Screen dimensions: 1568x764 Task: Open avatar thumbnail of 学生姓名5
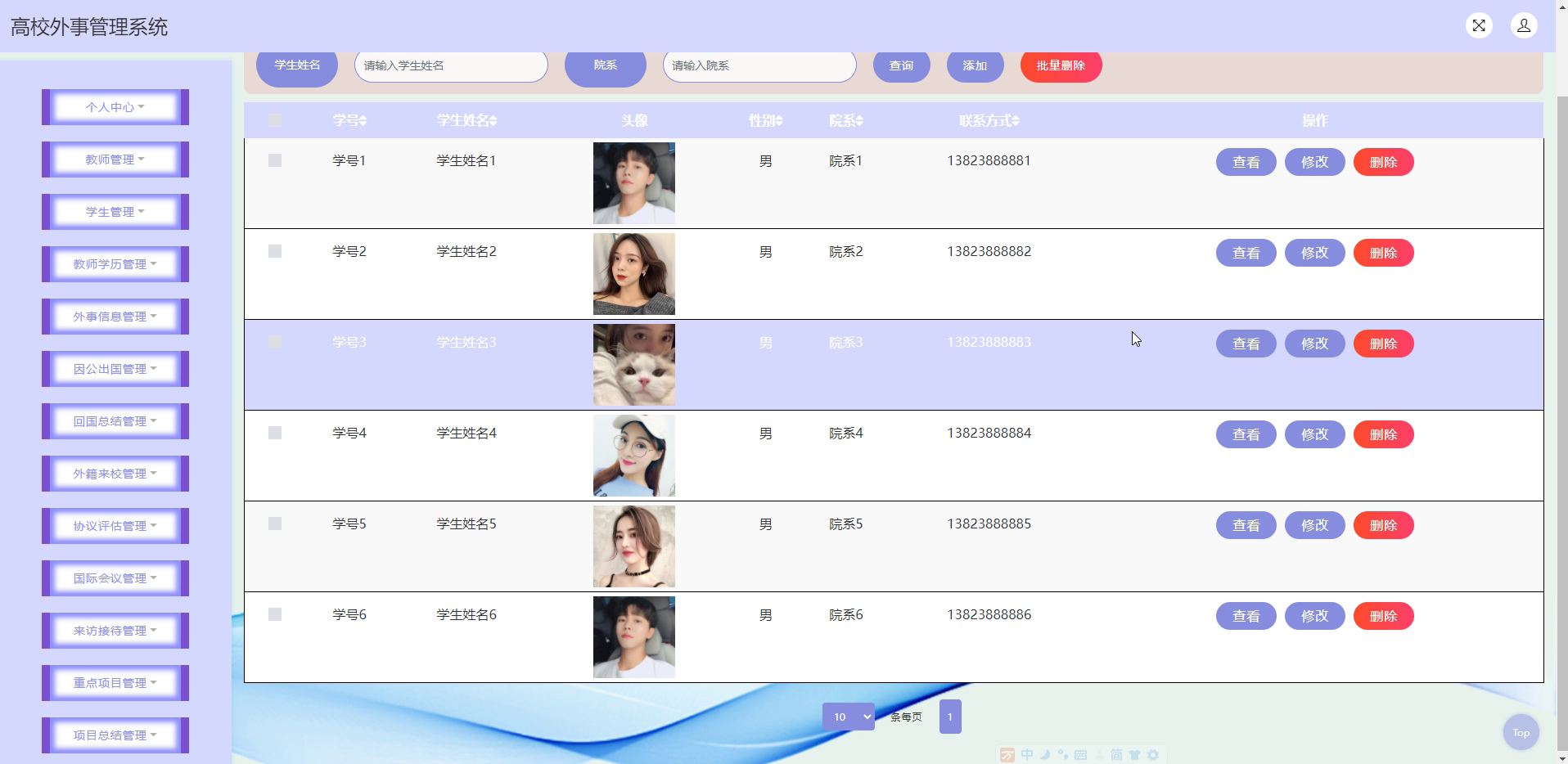coord(634,546)
